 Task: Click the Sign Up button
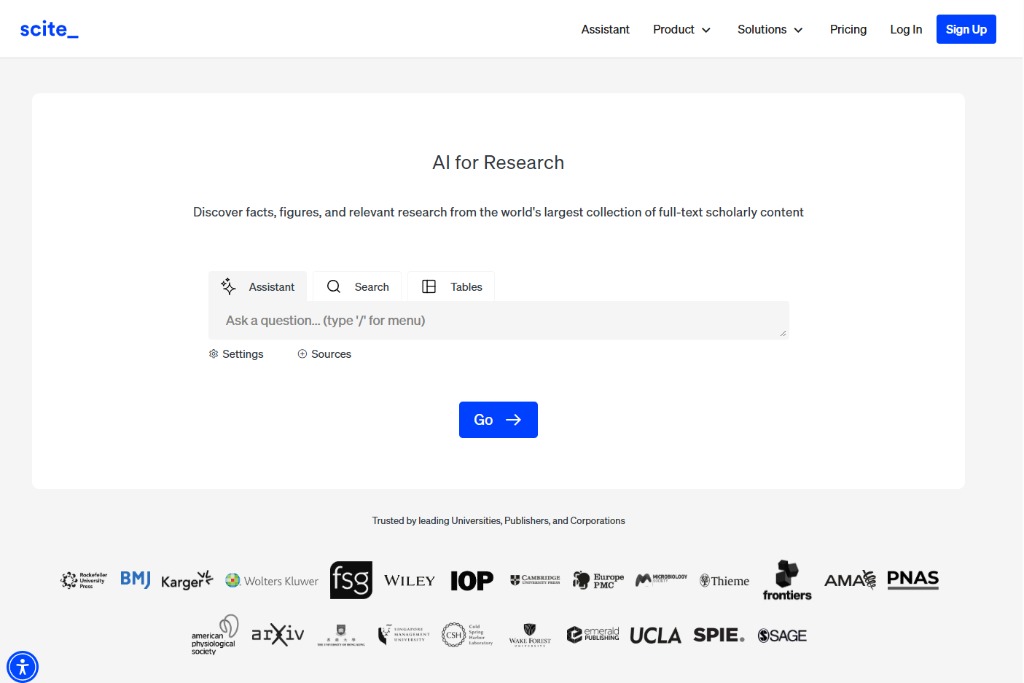(965, 30)
